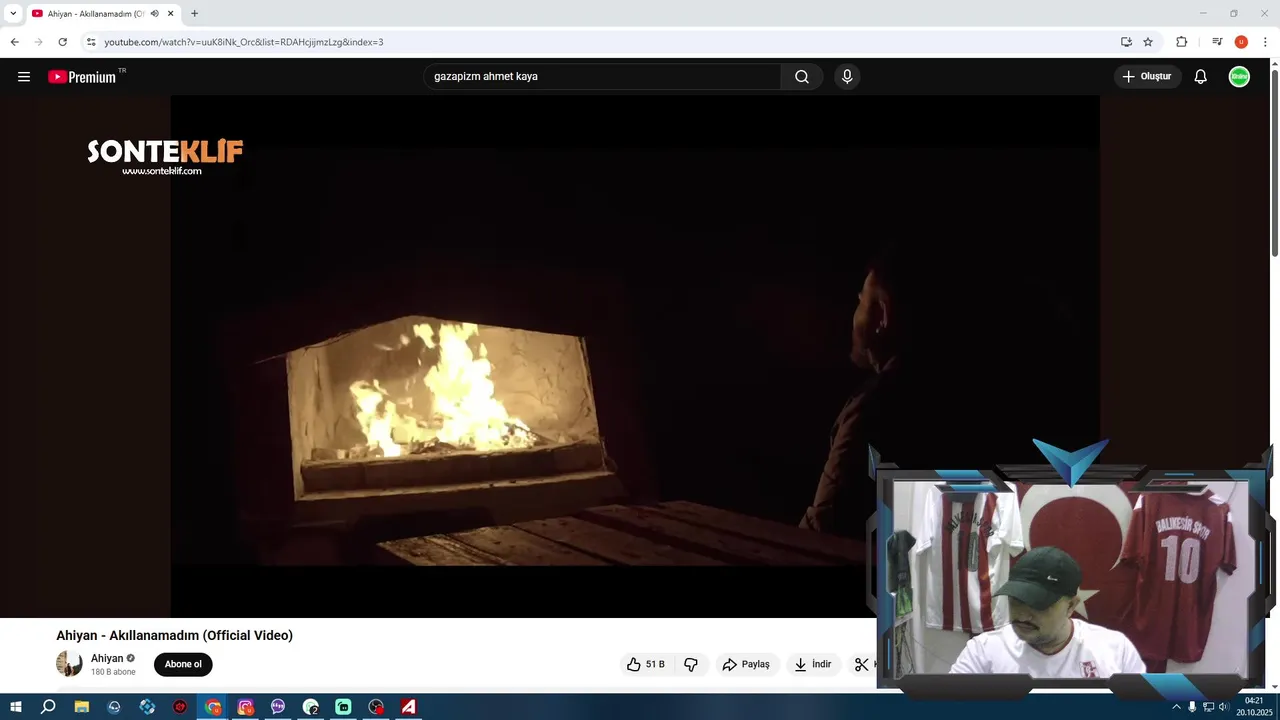Viewport: 1280px width, 720px height.
Task: Open the green YouTube account avatar
Action: click(x=1239, y=77)
